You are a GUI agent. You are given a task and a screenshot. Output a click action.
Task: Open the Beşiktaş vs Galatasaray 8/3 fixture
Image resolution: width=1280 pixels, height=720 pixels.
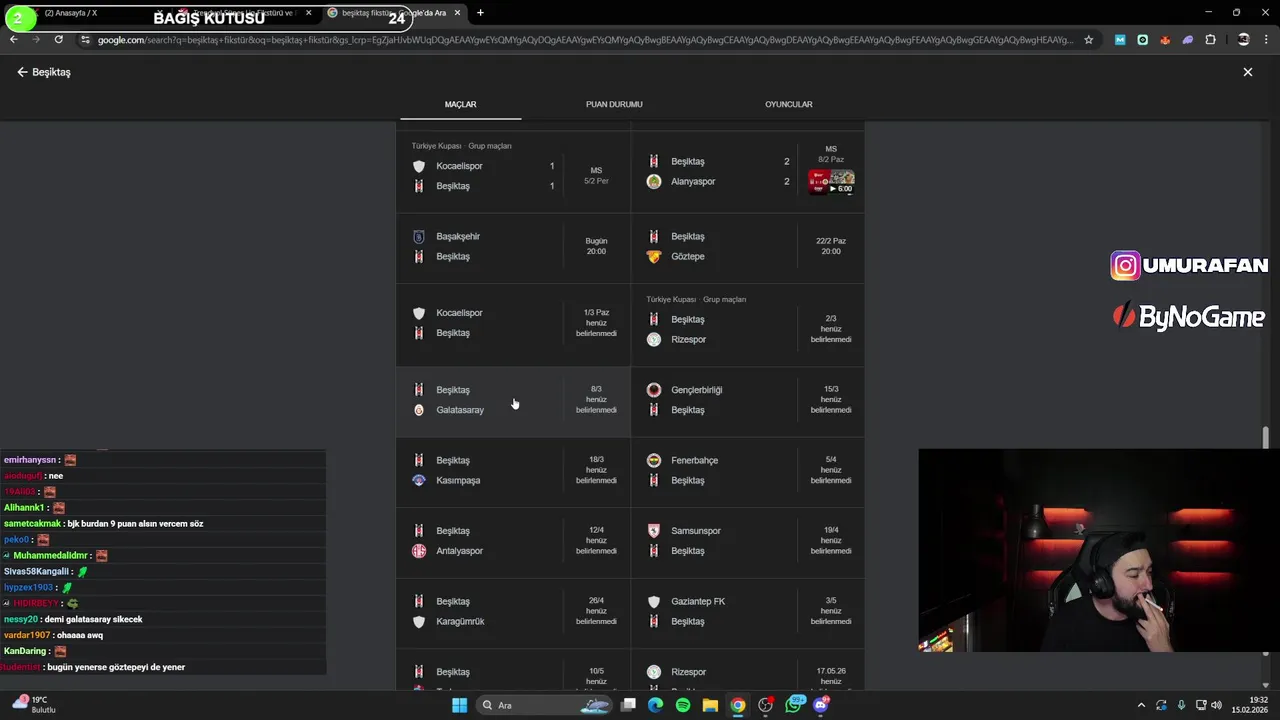pos(513,400)
